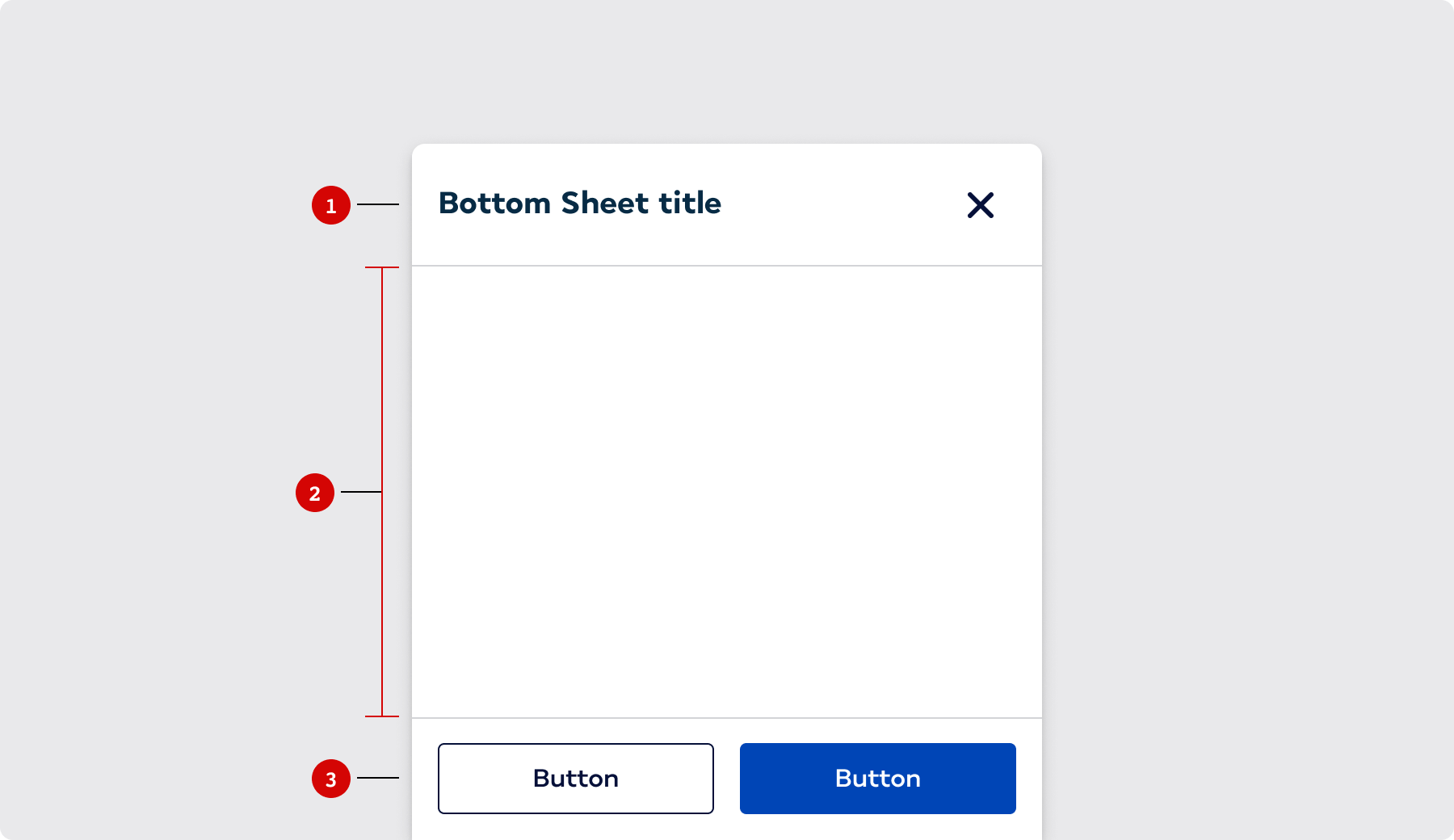Screen dimensions: 1454x840
Task: Click the divider line above button footer
Action: 727,717
